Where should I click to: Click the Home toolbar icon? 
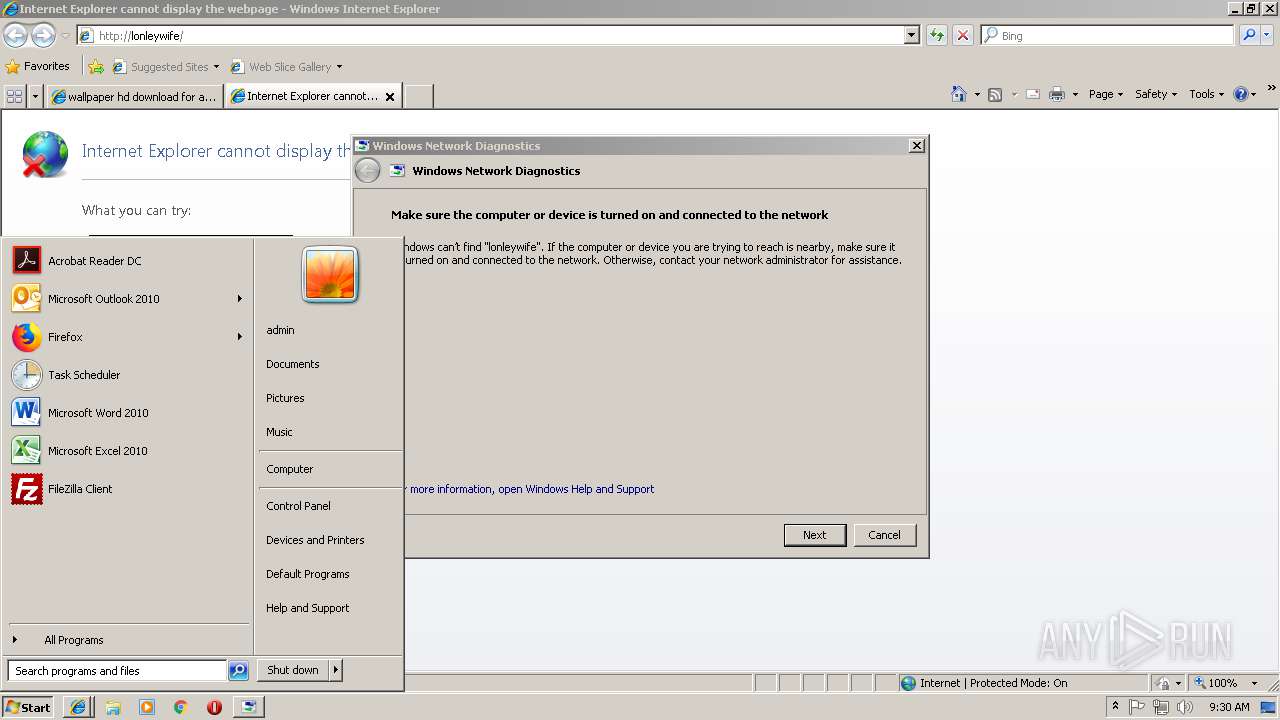point(959,94)
